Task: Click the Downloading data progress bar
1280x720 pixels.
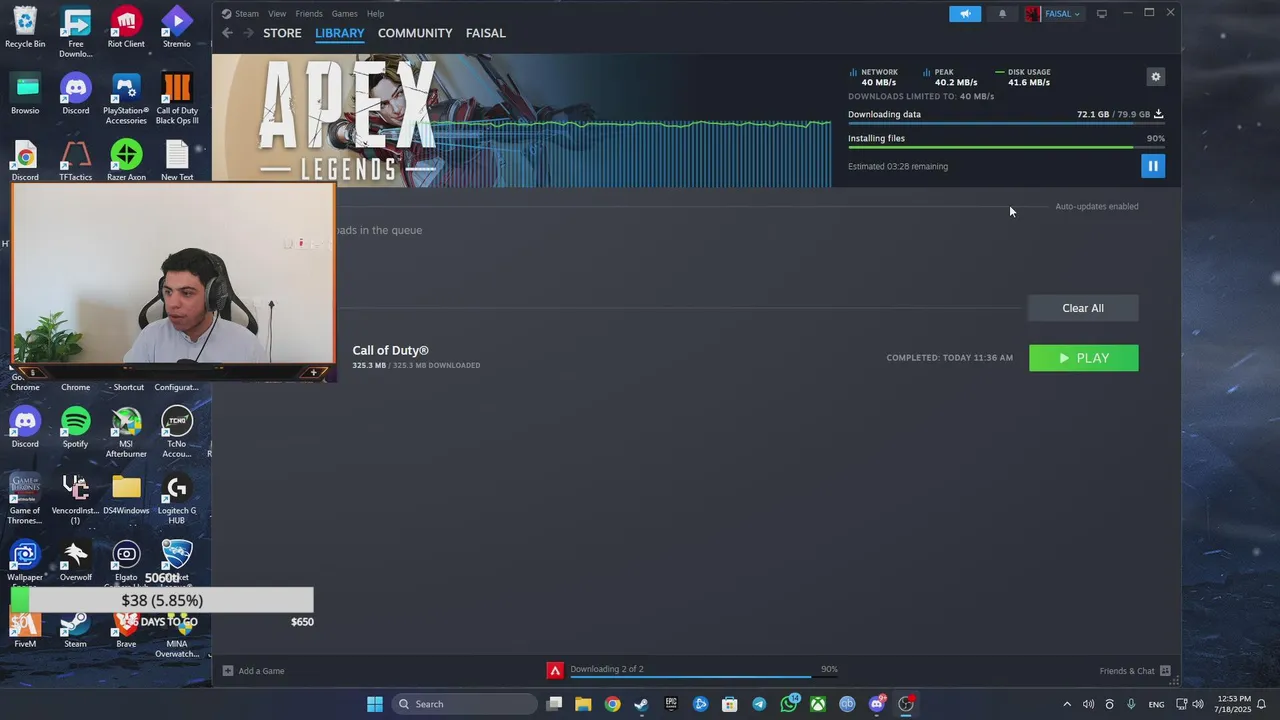Action: (x=1006, y=123)
